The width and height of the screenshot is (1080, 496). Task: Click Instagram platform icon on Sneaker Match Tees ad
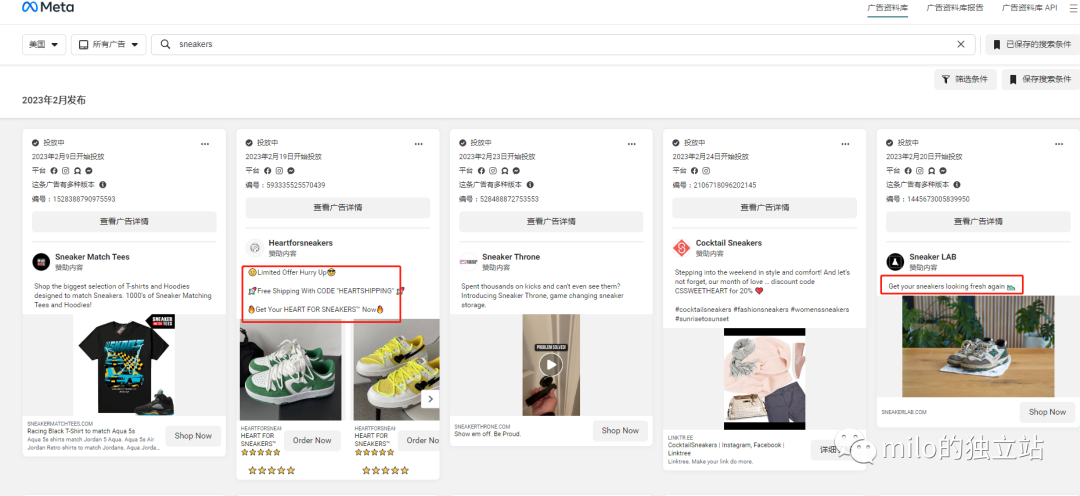click(66, 171)
